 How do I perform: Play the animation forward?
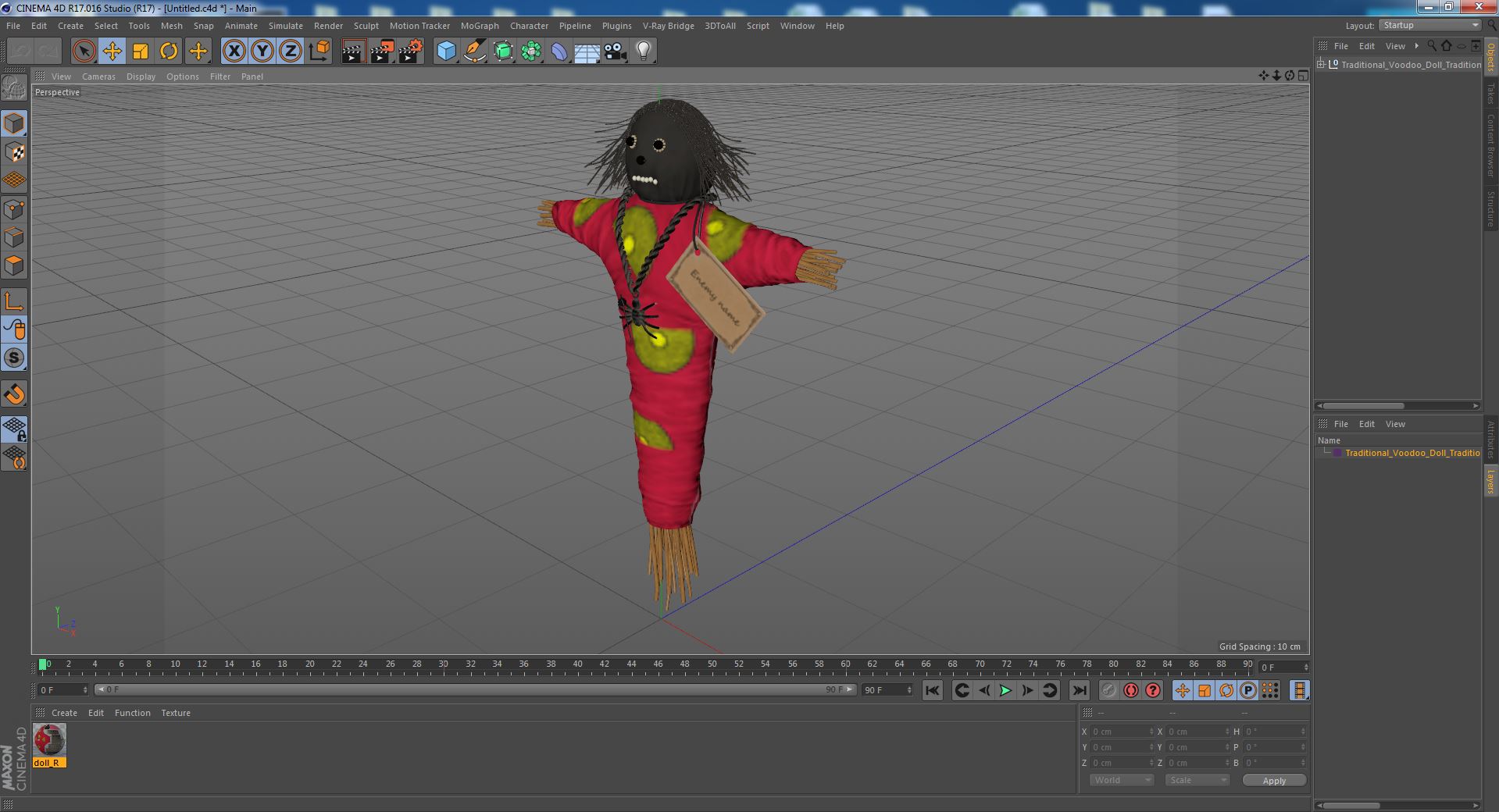(1005, 690)
